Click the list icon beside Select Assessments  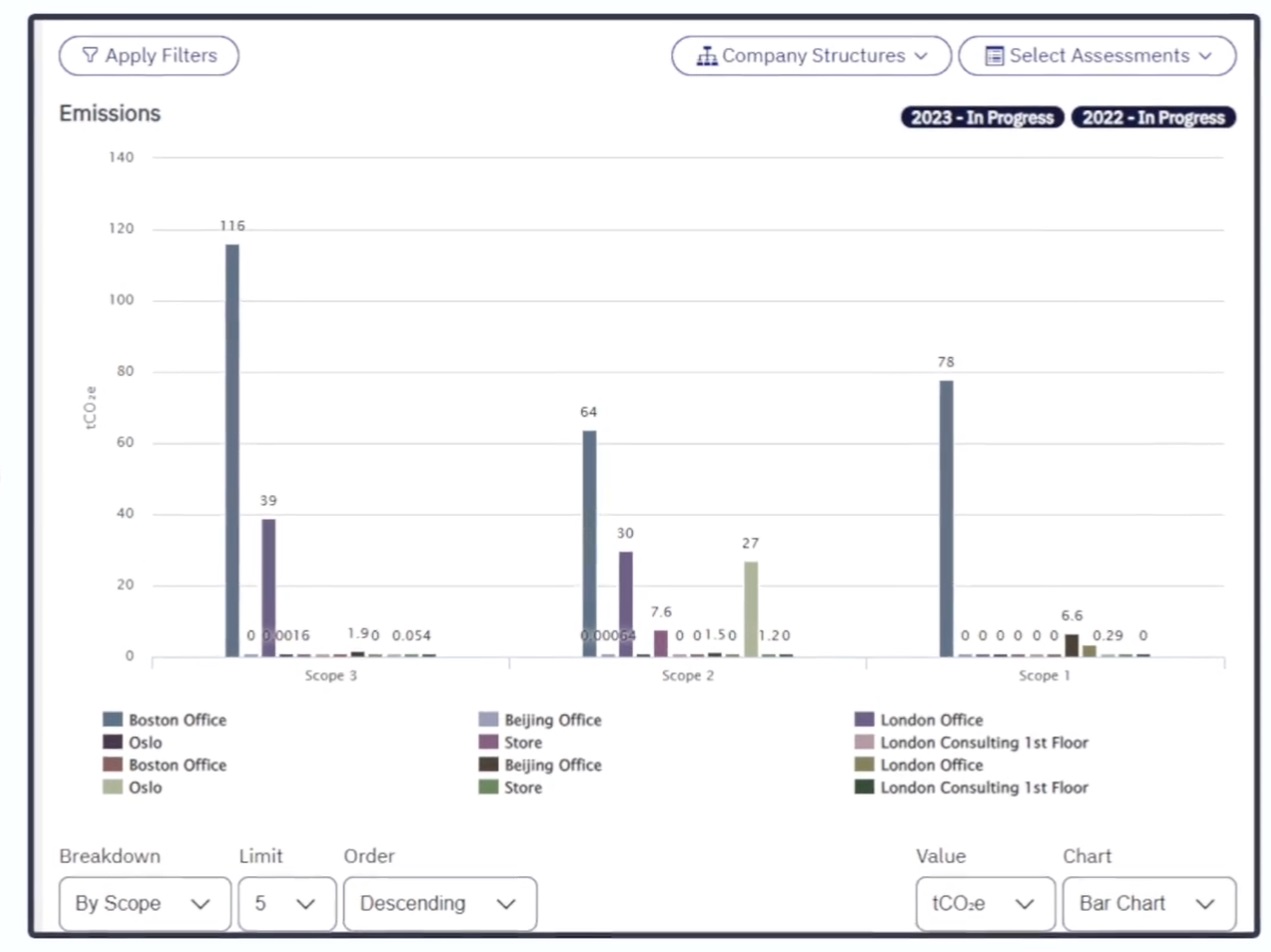[x=994, y=56]
